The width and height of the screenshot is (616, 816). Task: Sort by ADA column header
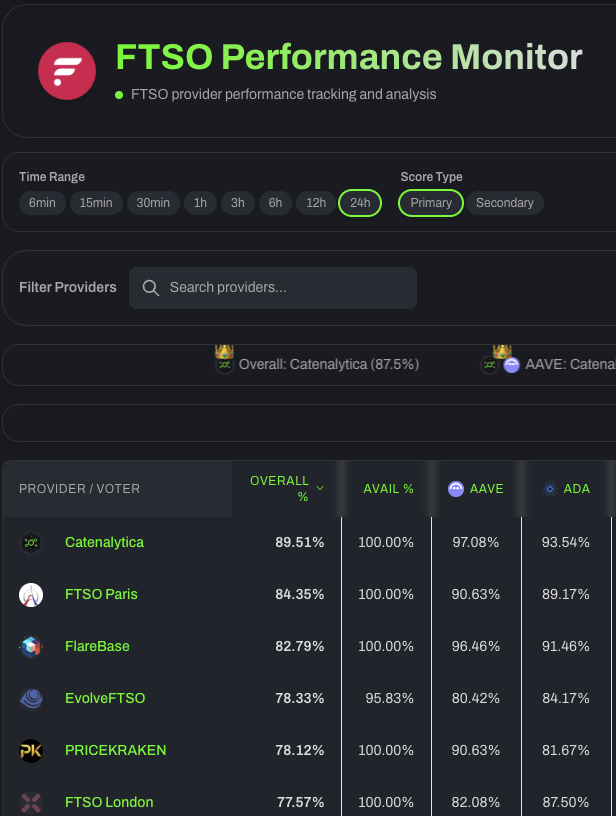pyautogui.click(x=566, y=489)
